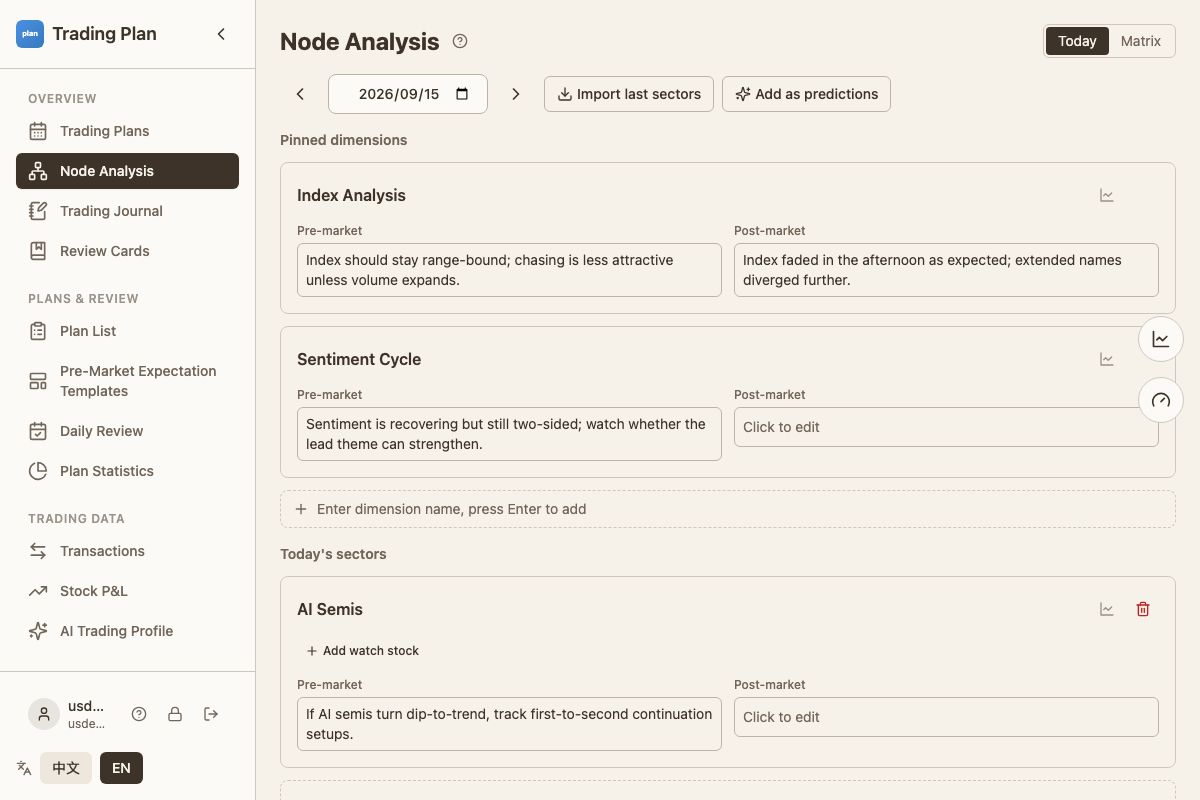Screen dimensions: 1200x800
Task: Open chart icon for AI Semis
Action: tap(1107, 609)
